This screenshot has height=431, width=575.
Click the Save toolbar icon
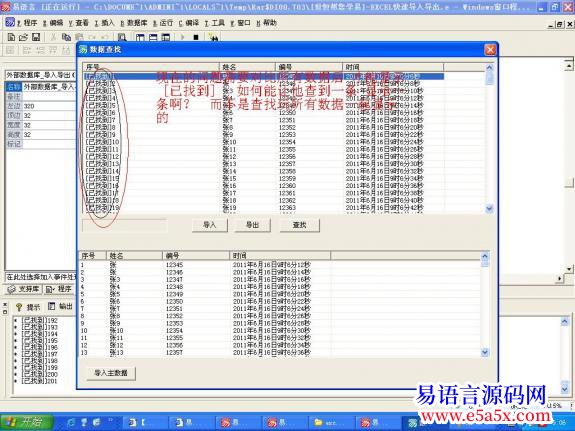36,37
